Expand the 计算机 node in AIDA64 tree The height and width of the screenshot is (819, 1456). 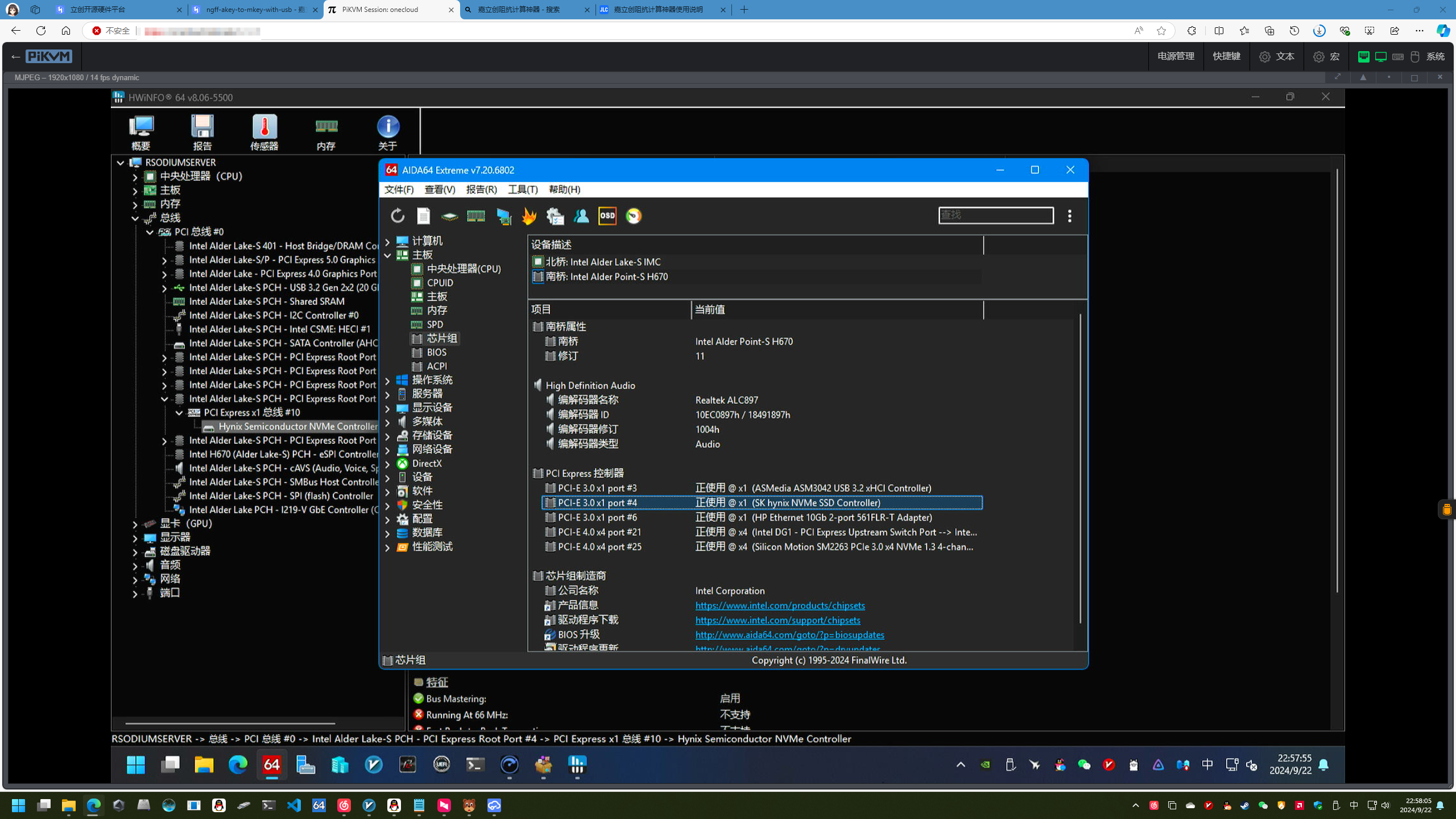[x=387, y=241]
